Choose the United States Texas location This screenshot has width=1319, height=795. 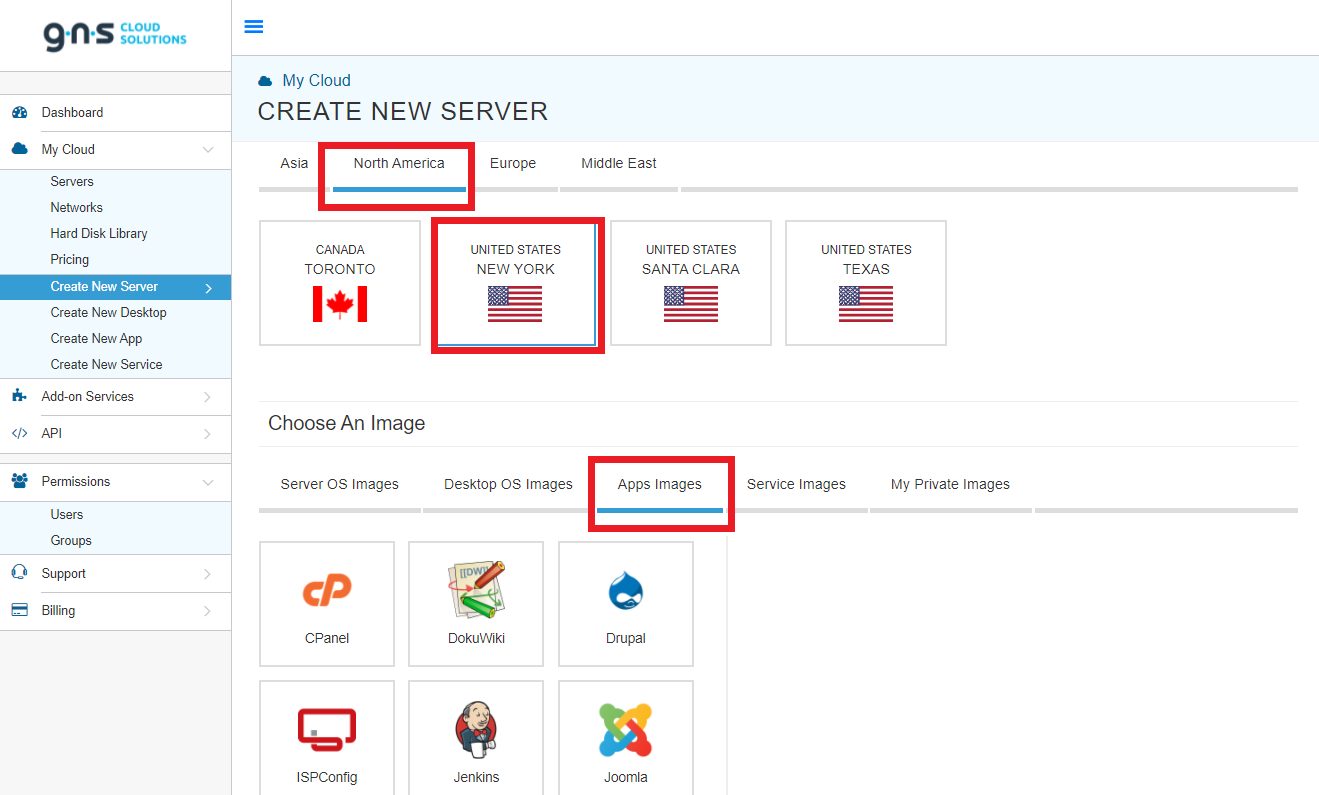click(866, 283)
